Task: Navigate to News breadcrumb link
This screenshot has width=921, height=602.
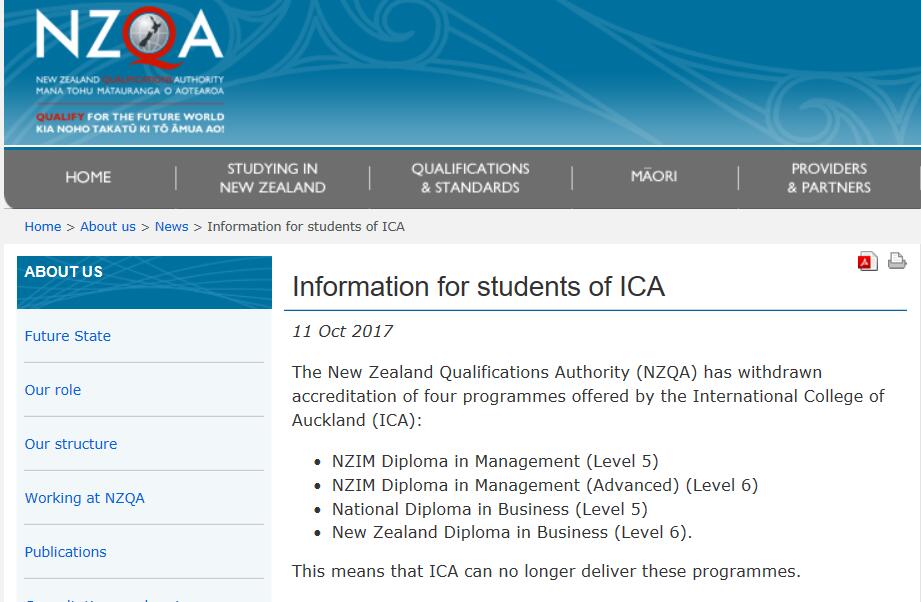Action: [x=171, y=227]
